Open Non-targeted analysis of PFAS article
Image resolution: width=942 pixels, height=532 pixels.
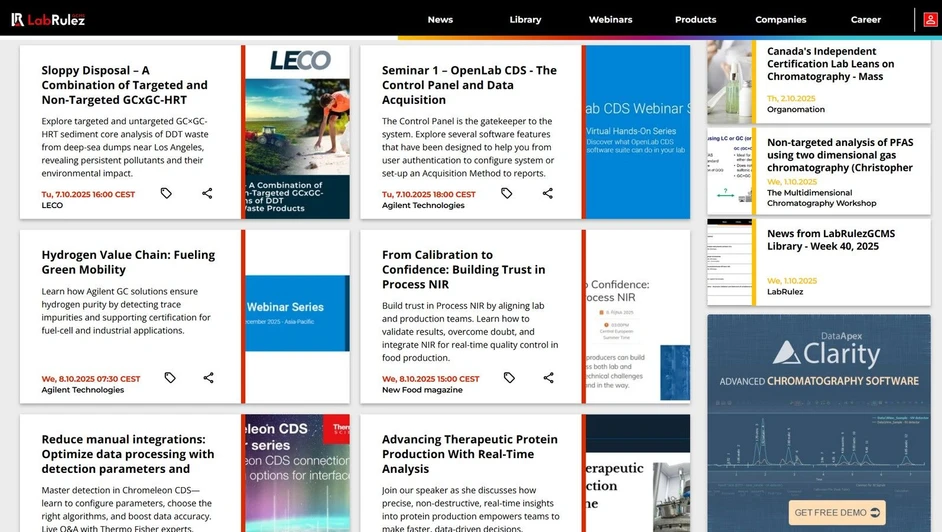coord(840,155)
